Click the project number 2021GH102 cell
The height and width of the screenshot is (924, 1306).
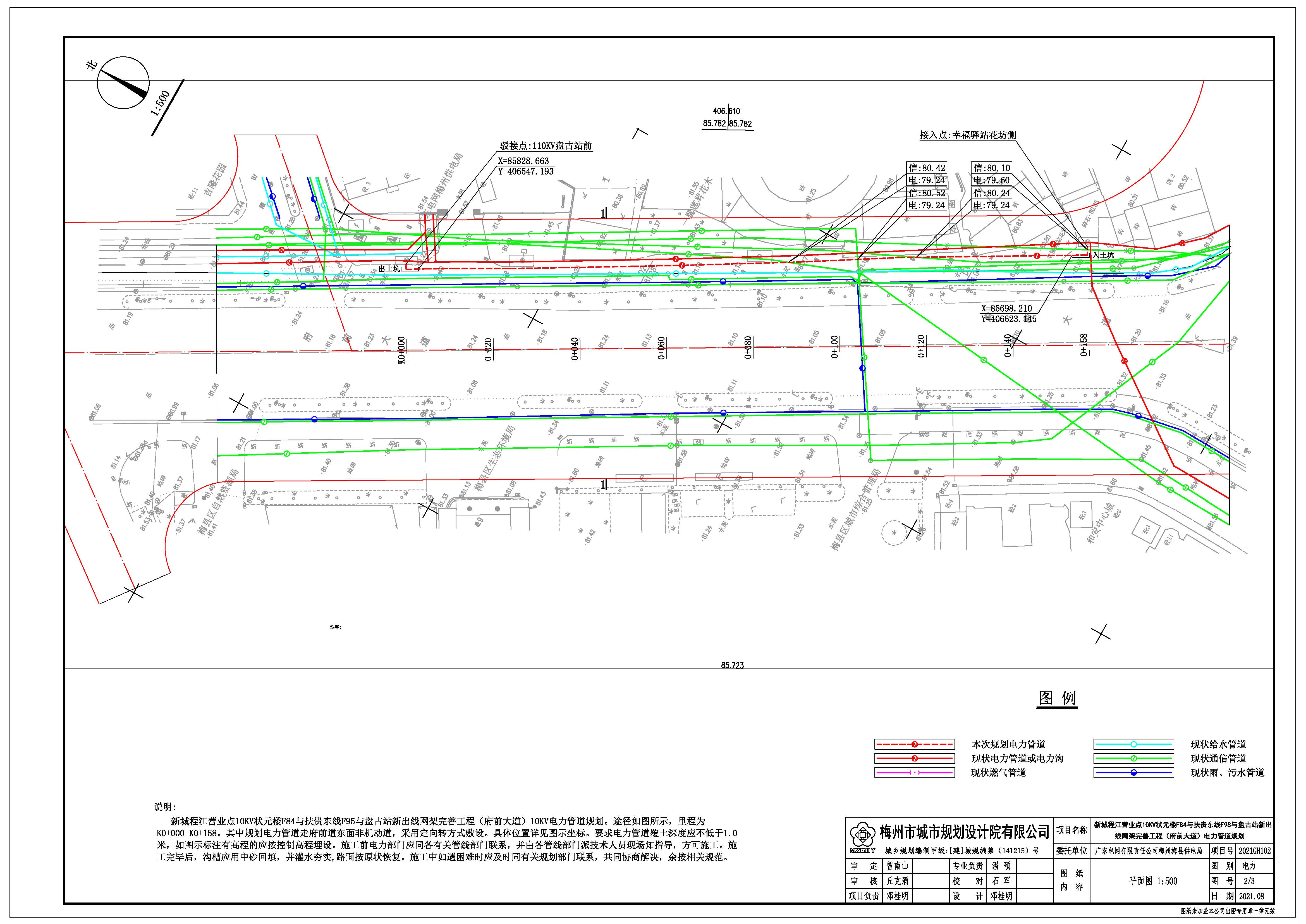pyautogui.click(x=1255, y=851)
